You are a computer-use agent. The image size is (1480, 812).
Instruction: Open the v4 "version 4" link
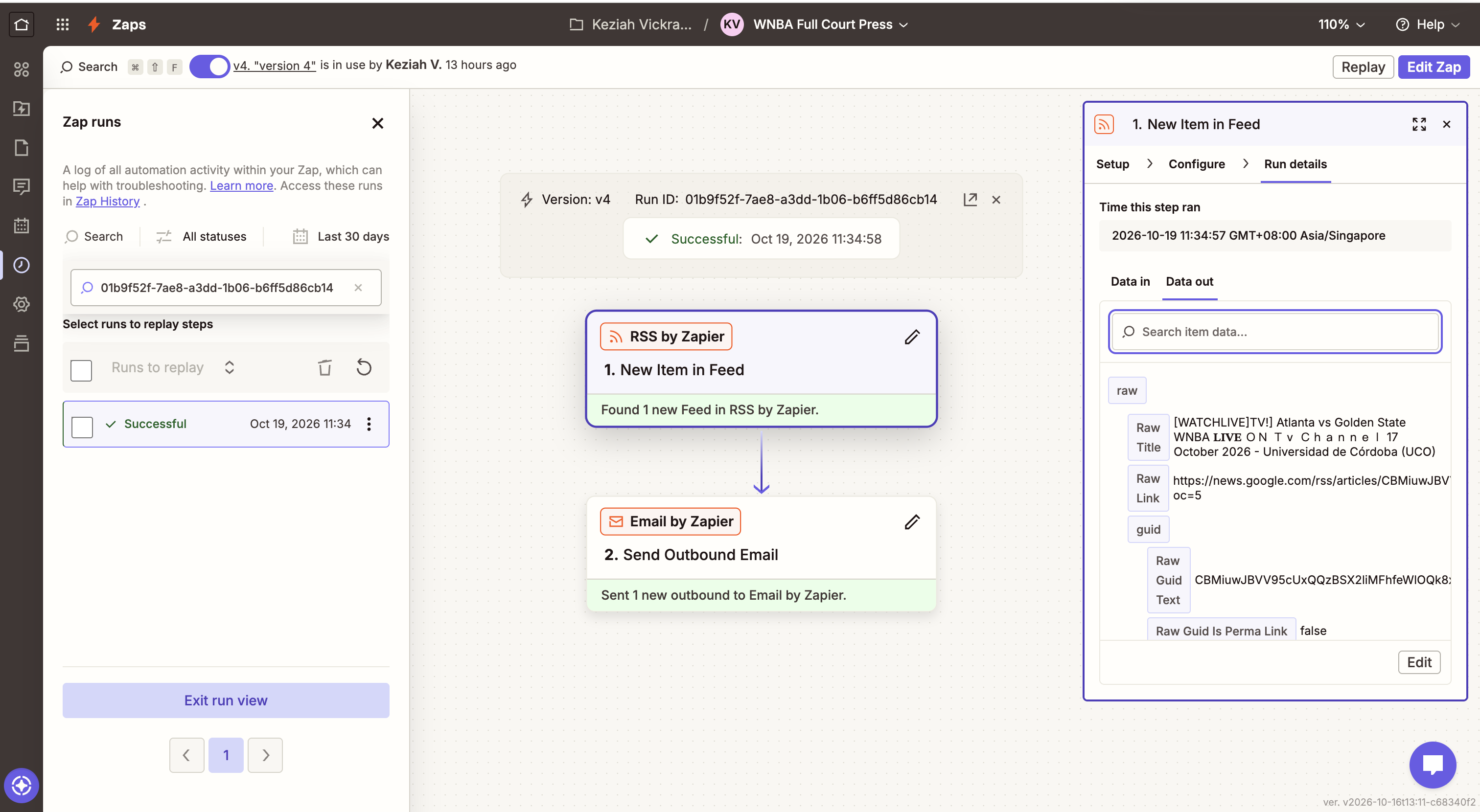click(274, 66)
